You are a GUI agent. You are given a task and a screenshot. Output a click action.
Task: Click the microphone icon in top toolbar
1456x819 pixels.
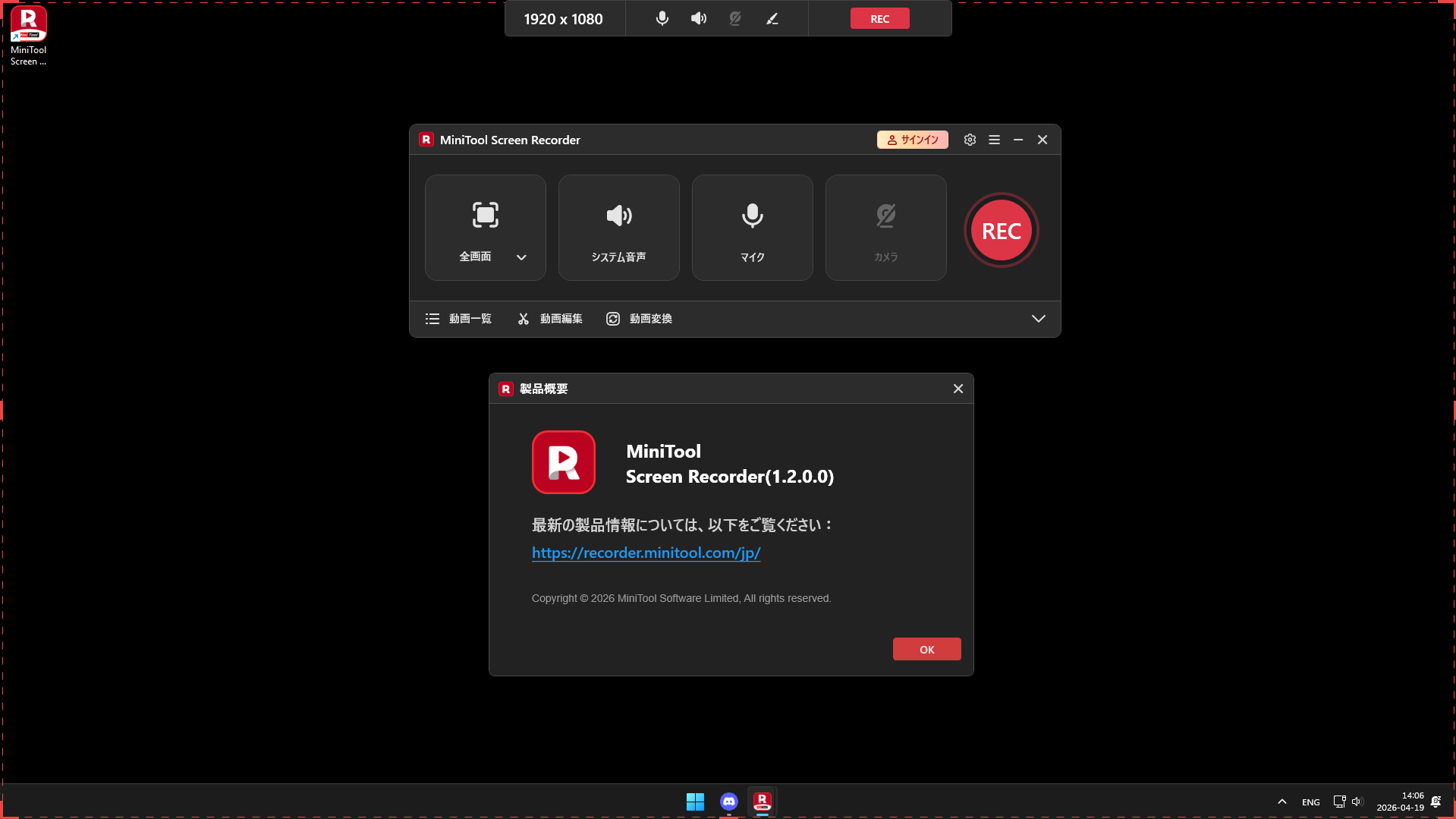[x=662, y=19]
